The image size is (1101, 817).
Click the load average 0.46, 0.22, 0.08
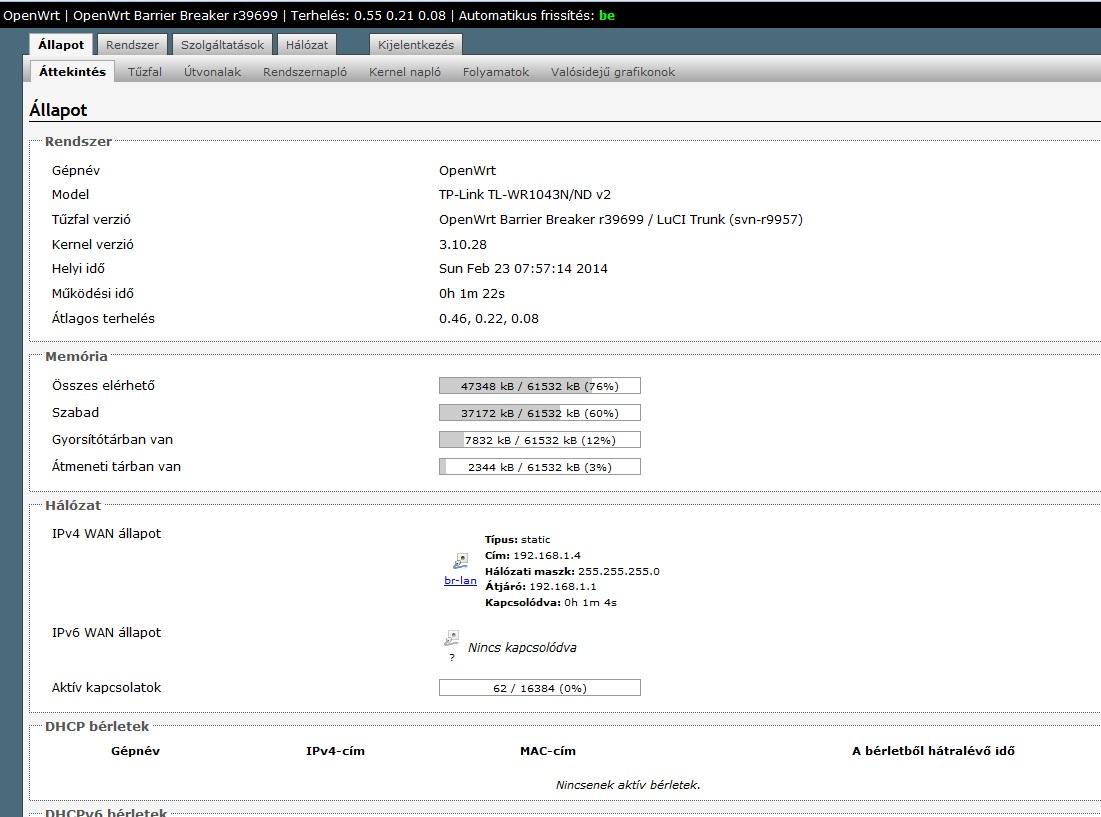(489, 318)
